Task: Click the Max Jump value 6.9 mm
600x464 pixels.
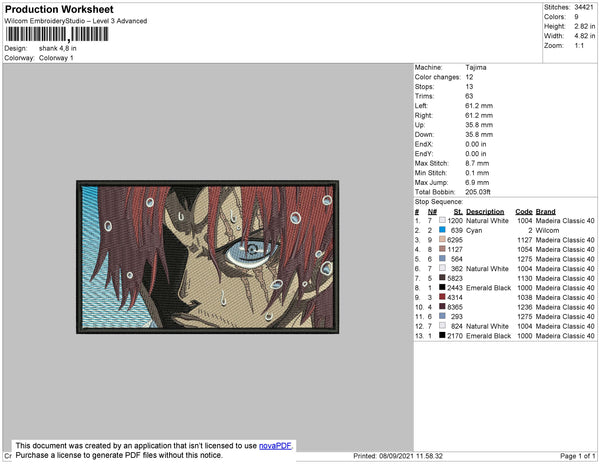Action: 477,182
